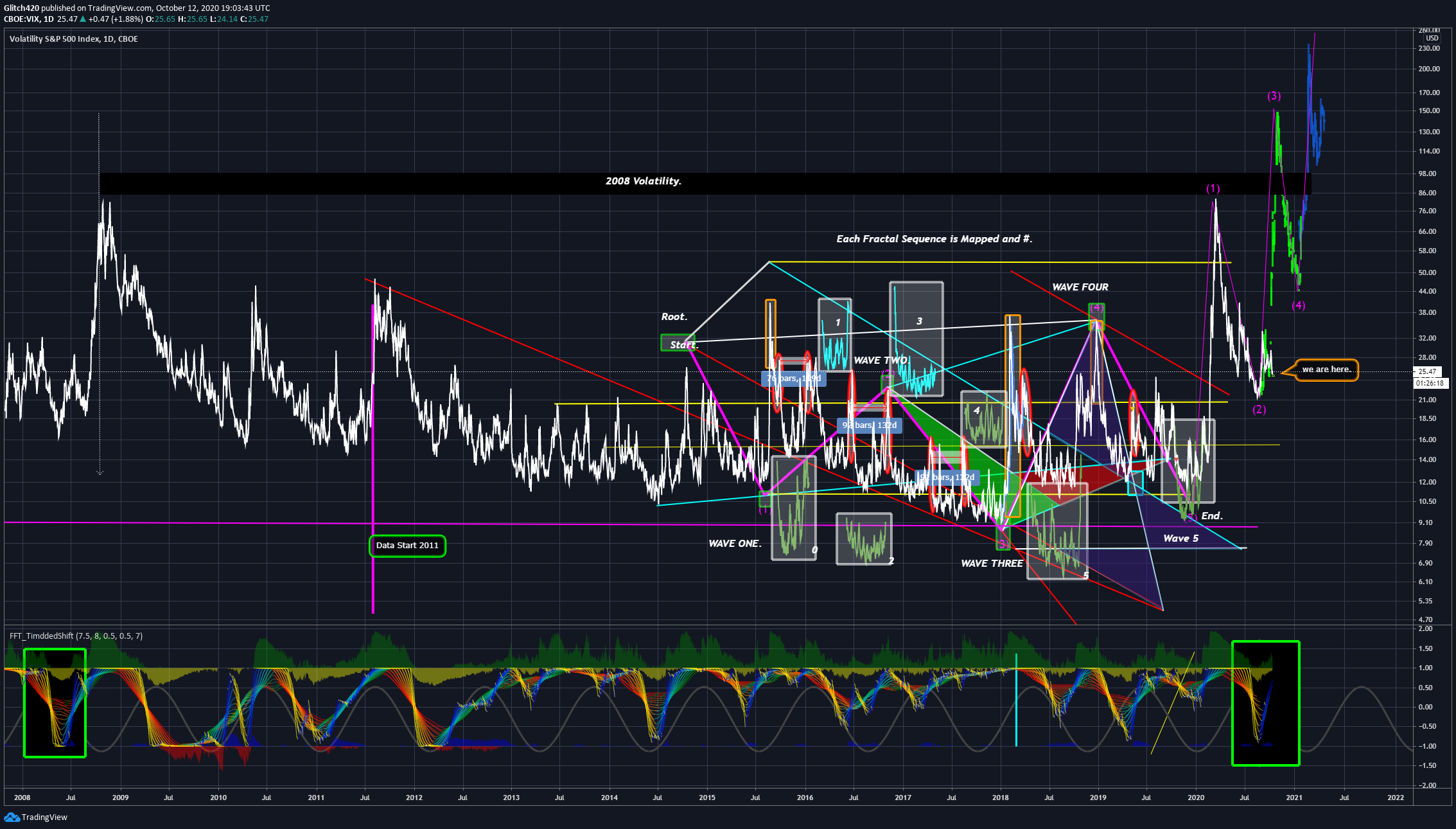This screenshot has width=1456, height=829.
Task: Click the 2020 year label on time axis
Action: coord(1196,798)
